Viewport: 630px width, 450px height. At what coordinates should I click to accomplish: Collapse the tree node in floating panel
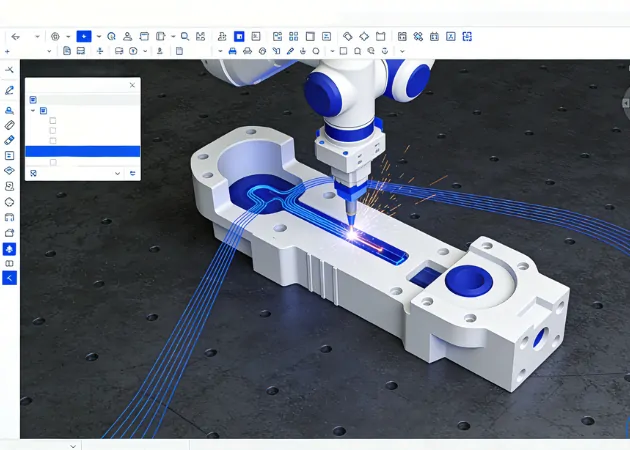[33, 110]
